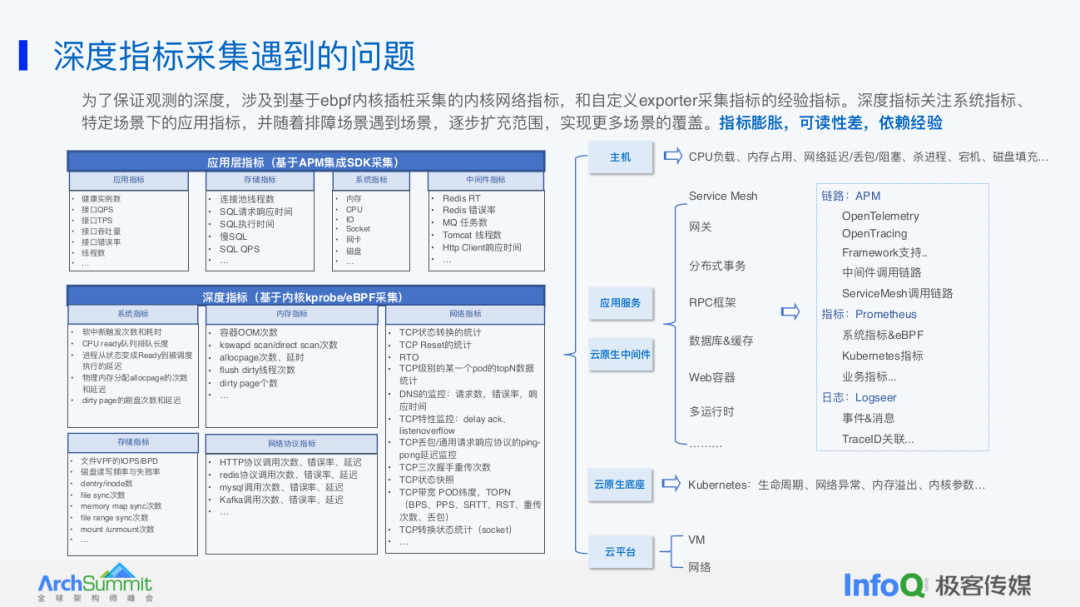Image resolution: width=1080 pixels, height=607 pixels.
Task: Select the 深度指标（基于内核kprobe/eBPF采集）header bar
Action: click(x=306, y=297)
